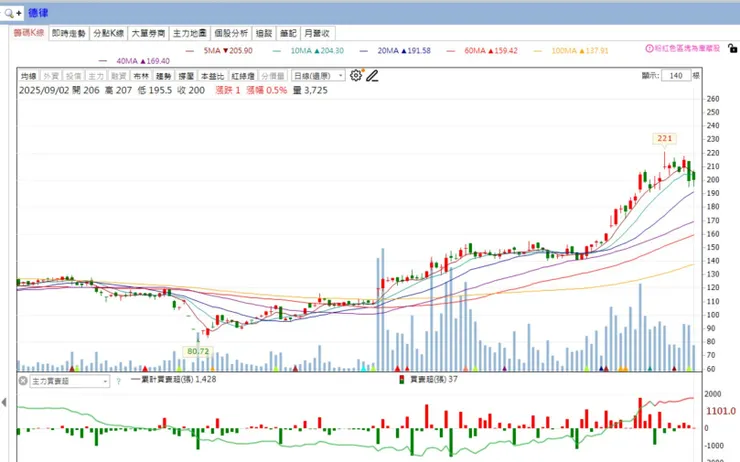
Task: Open the 筆記 tab
Action: point(288,34)
